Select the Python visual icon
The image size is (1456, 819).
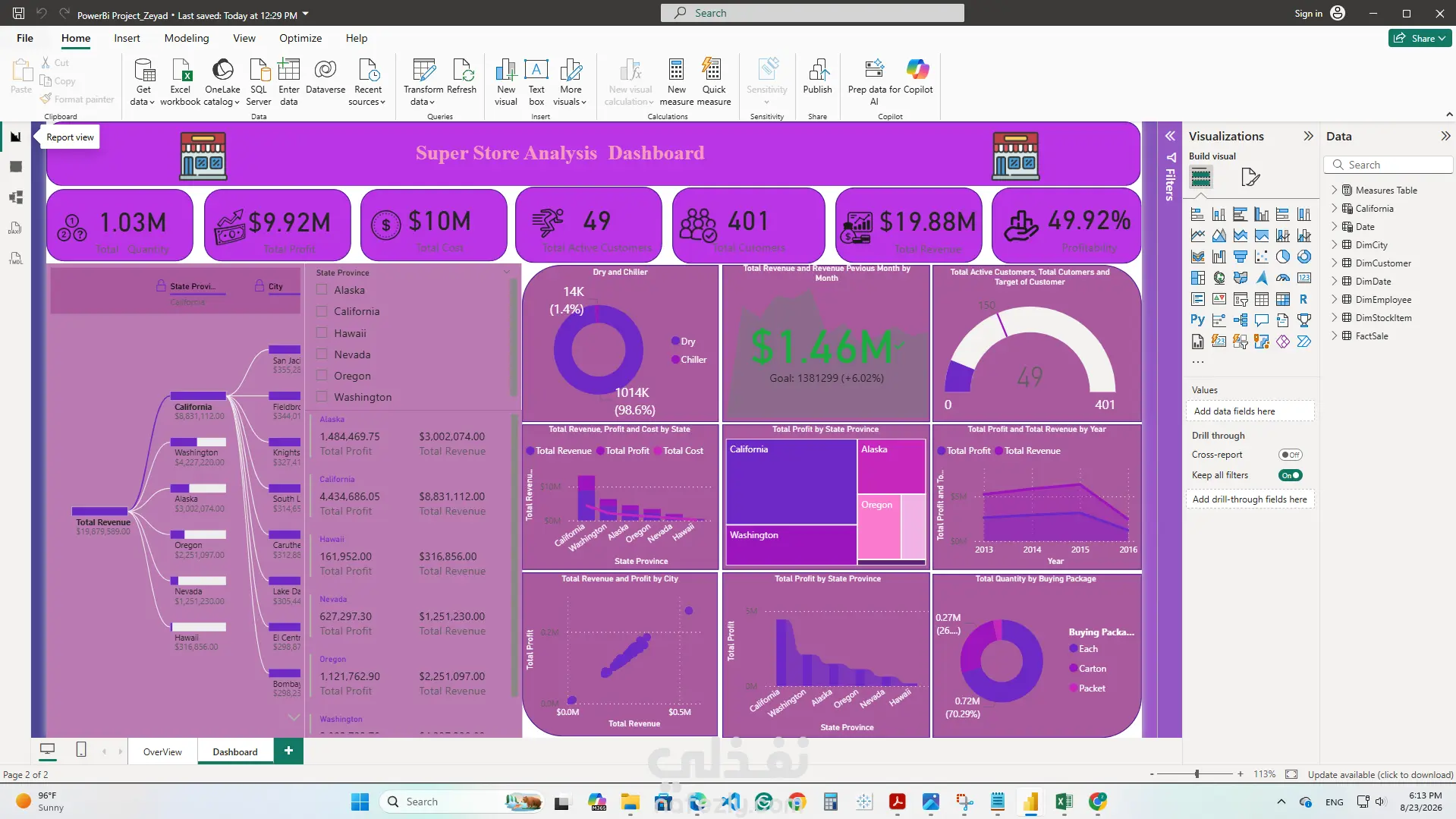tap(1197, 320)
